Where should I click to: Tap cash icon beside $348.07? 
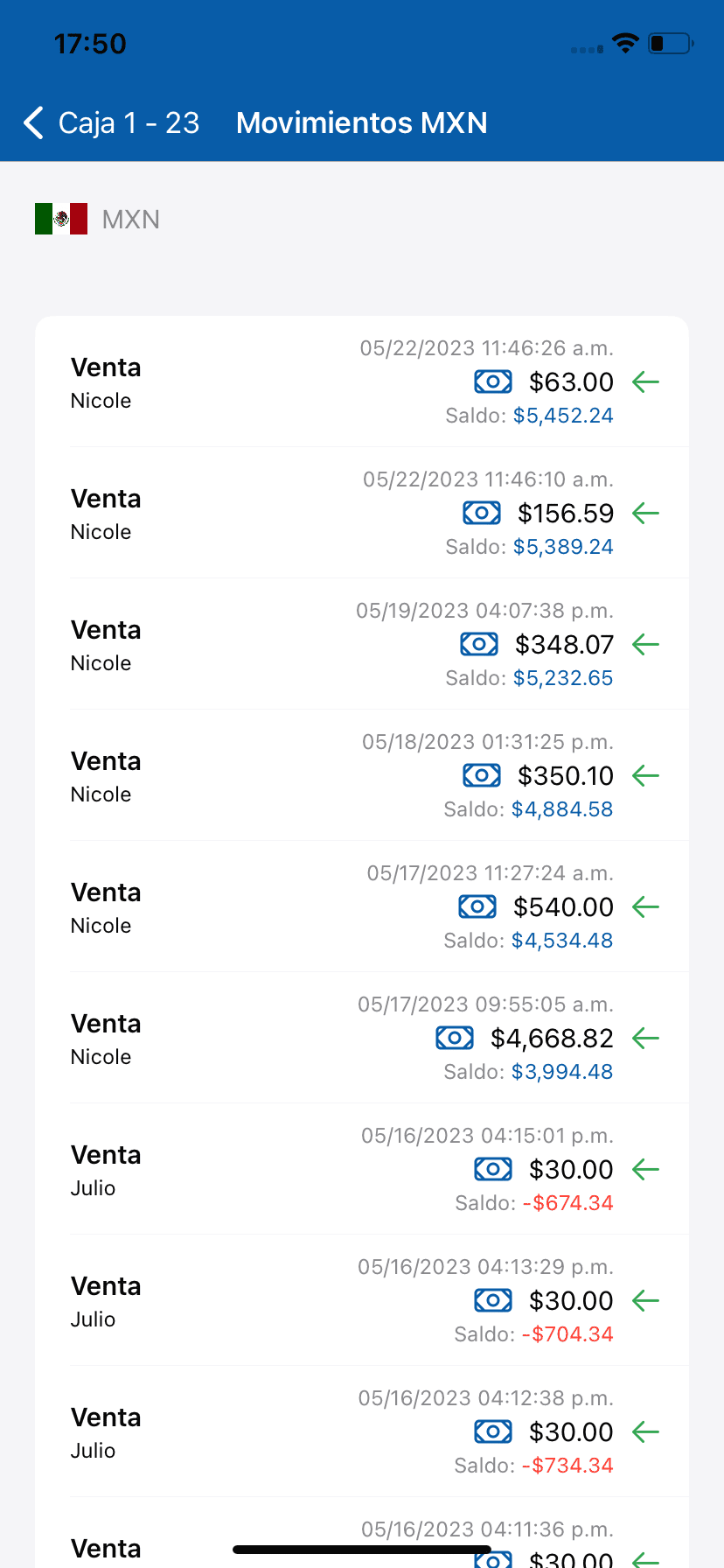coord(479,644)
